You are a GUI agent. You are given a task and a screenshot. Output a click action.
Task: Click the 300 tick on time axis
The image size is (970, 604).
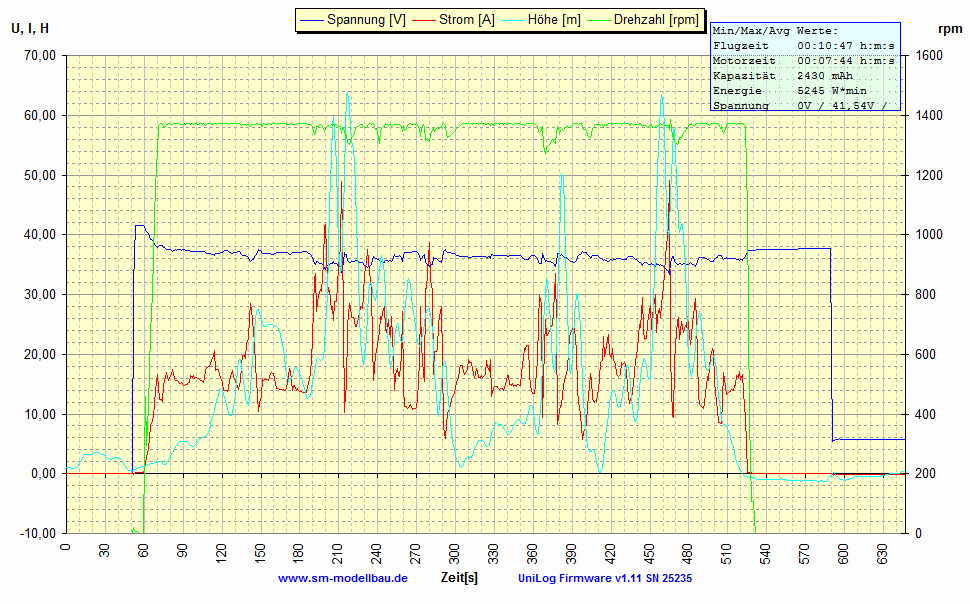pyautogui.click(x=454, y=554)
